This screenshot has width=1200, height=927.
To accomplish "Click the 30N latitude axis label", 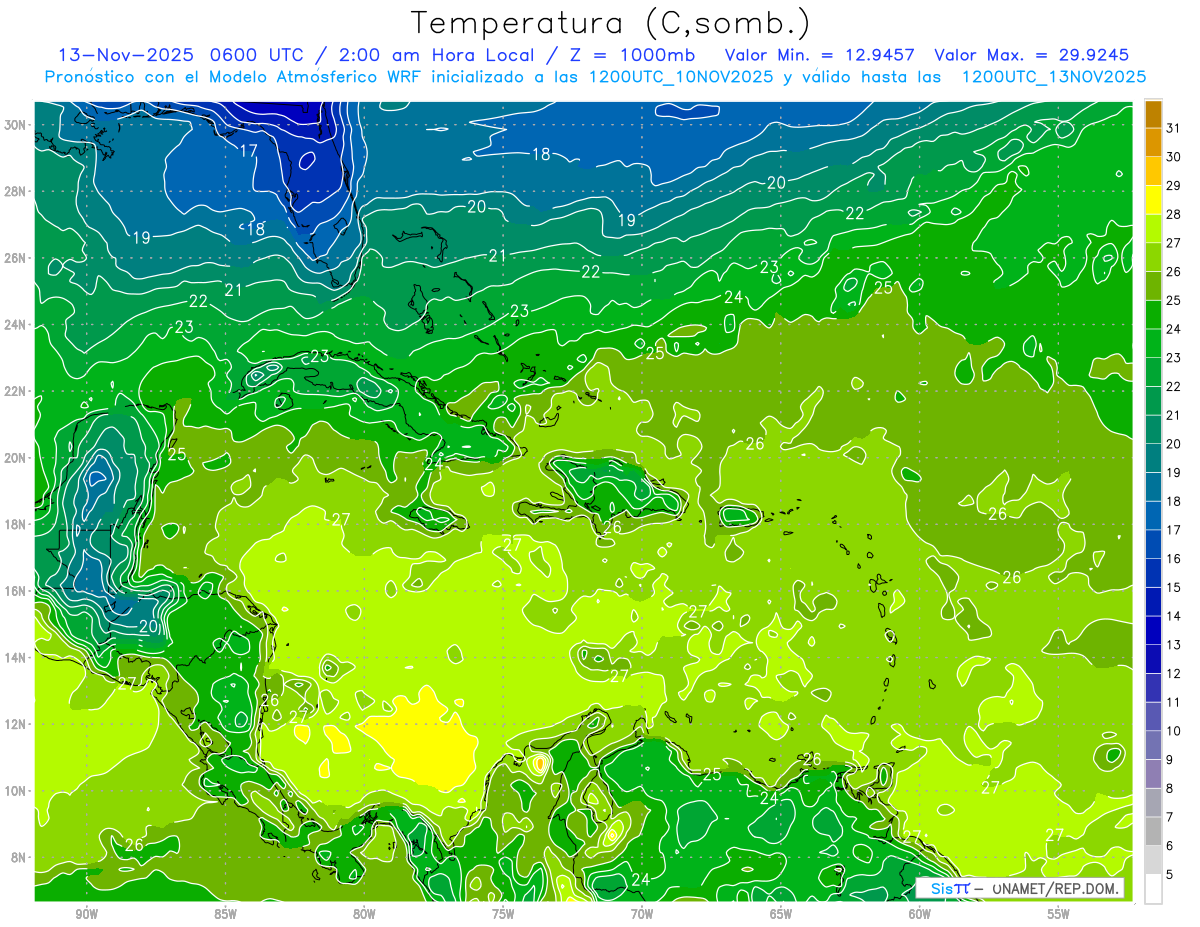I will tap(17, 125).
